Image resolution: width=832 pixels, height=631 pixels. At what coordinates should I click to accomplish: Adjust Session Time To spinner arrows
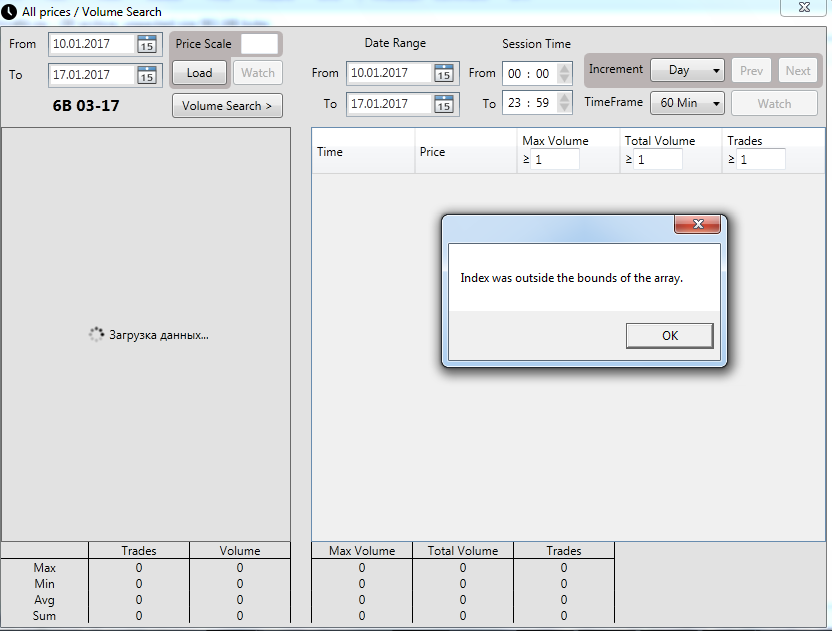click(x=564, y=104)
